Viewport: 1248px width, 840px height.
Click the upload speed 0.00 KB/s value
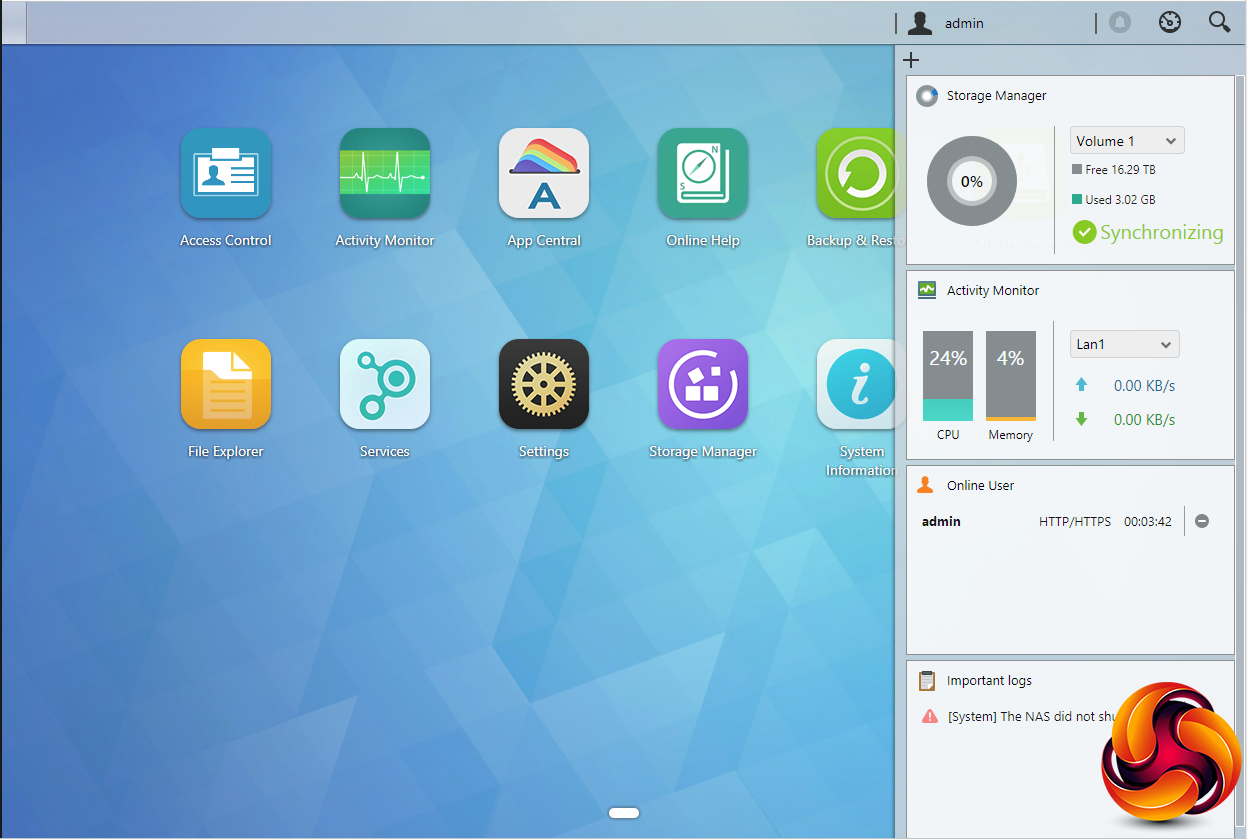click(1144, 386)
